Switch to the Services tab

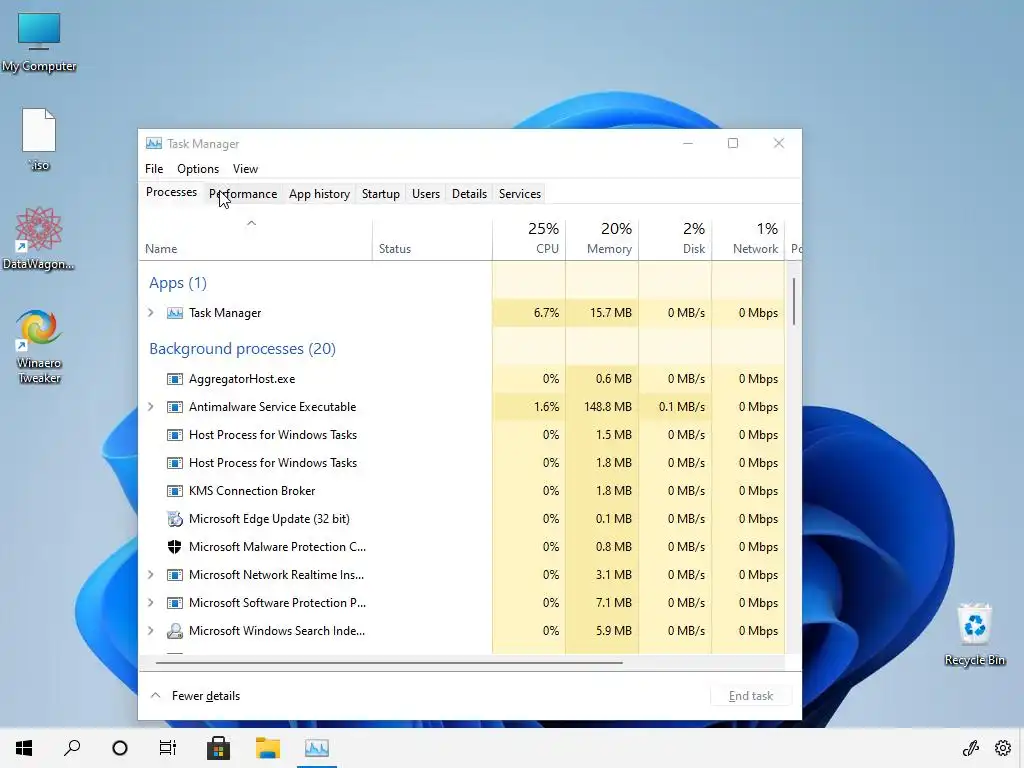tap(520, 194)
